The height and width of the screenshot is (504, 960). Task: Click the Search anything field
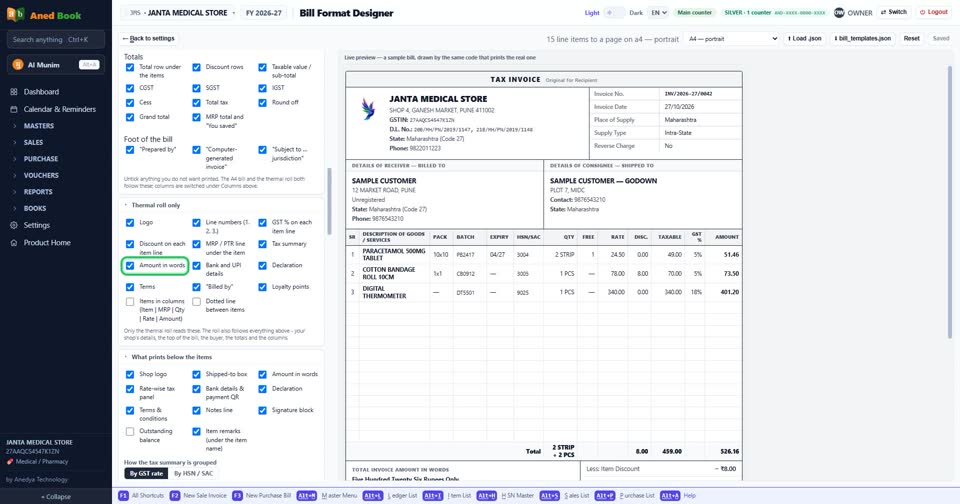click(56, 40)
